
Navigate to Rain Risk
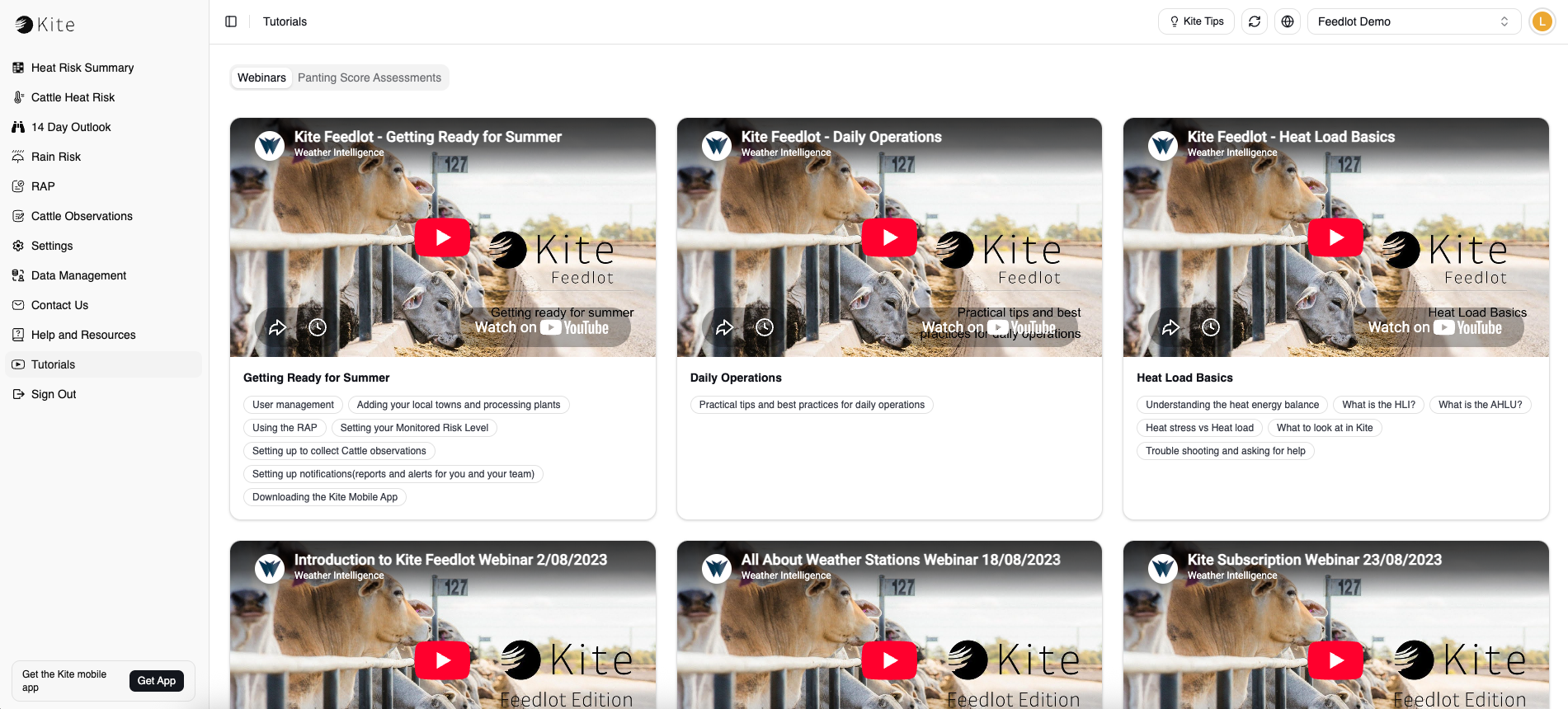click(x=104, y=157)
